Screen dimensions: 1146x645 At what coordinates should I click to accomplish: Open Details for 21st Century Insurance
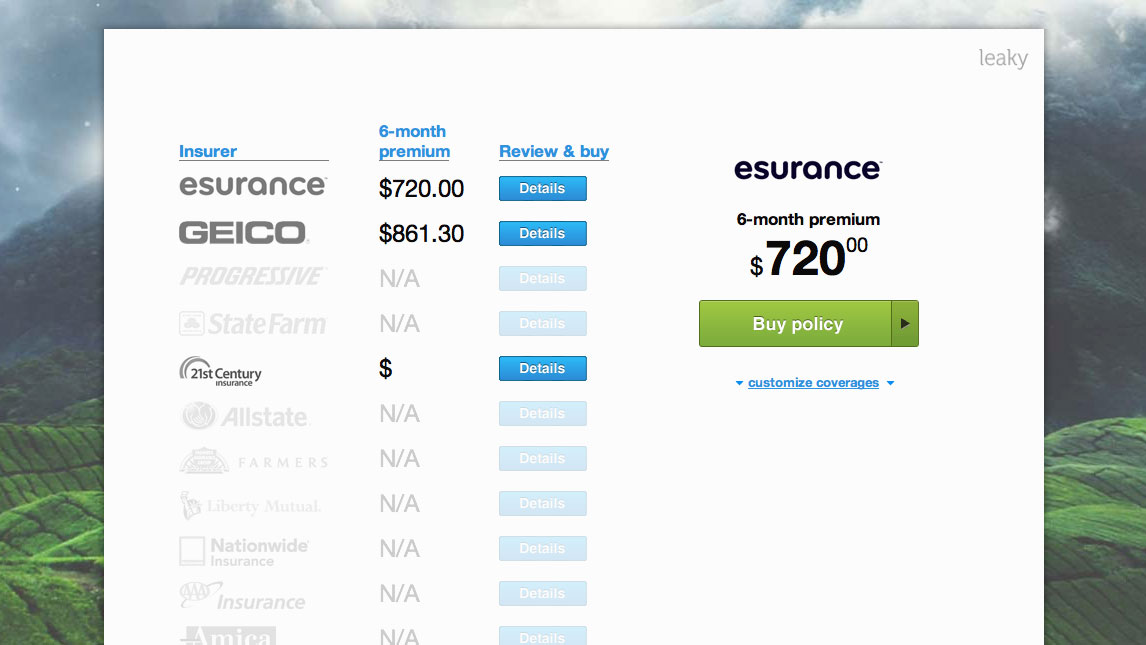pos(542,369)
